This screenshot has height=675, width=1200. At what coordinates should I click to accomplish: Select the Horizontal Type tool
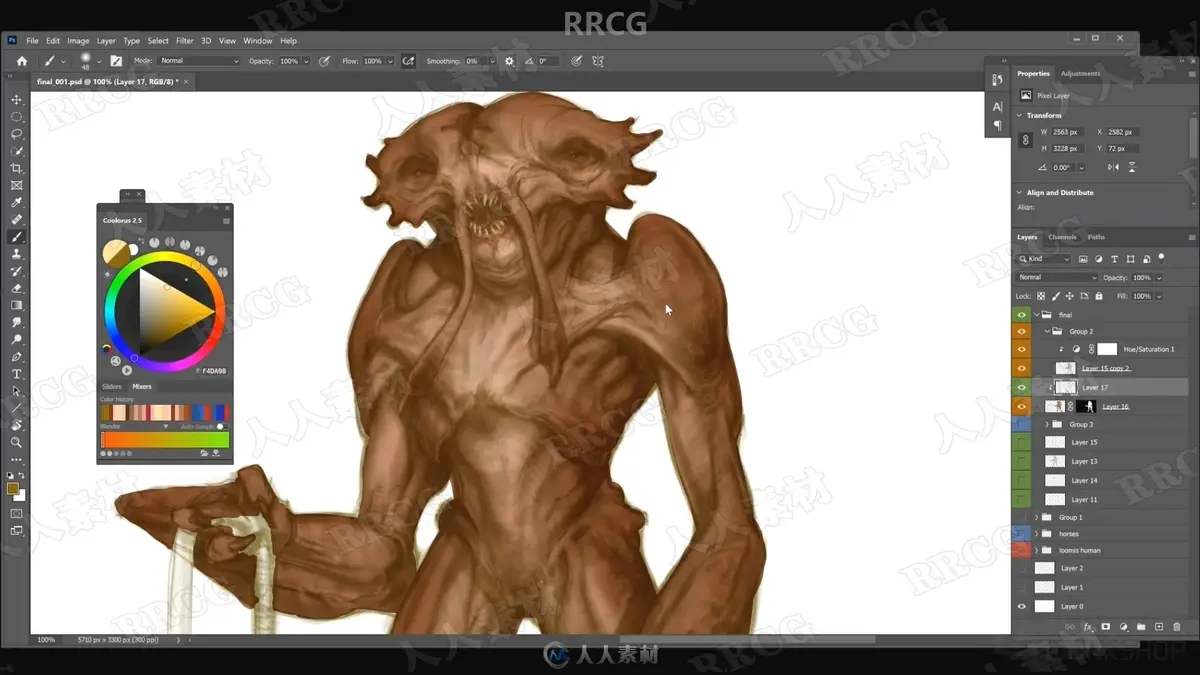pos(16,374)
